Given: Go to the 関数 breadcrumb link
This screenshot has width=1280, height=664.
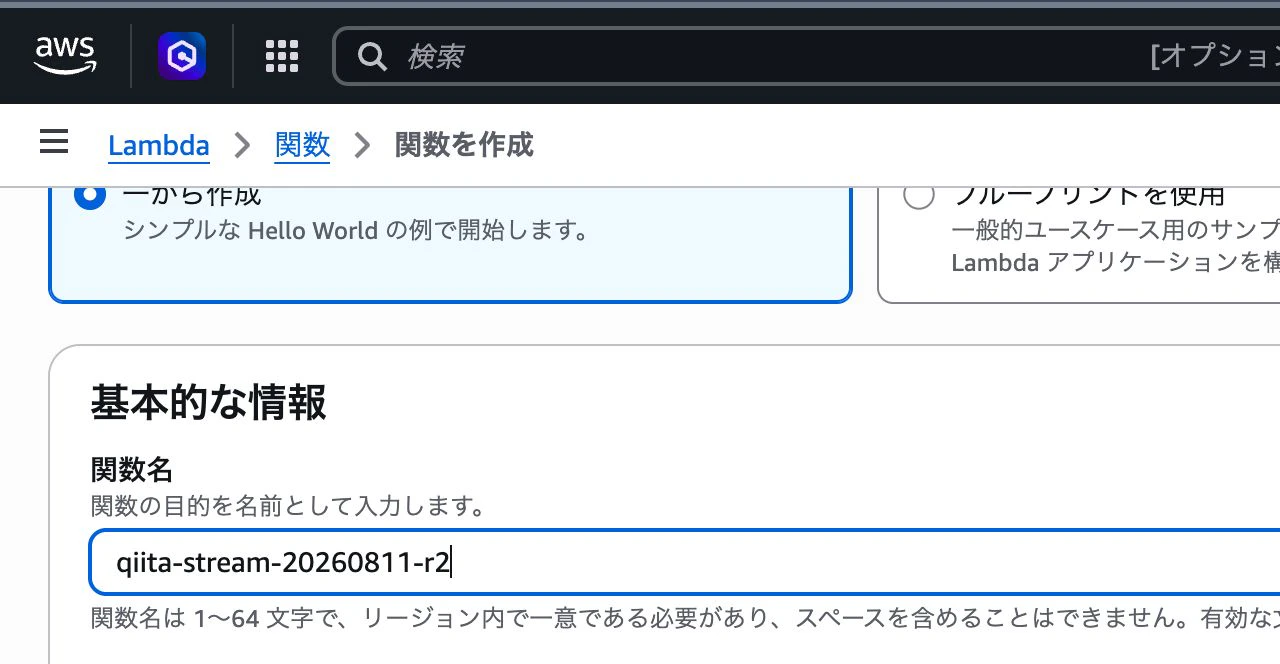Looking at the screenshot, I should (x=302, y=145).
